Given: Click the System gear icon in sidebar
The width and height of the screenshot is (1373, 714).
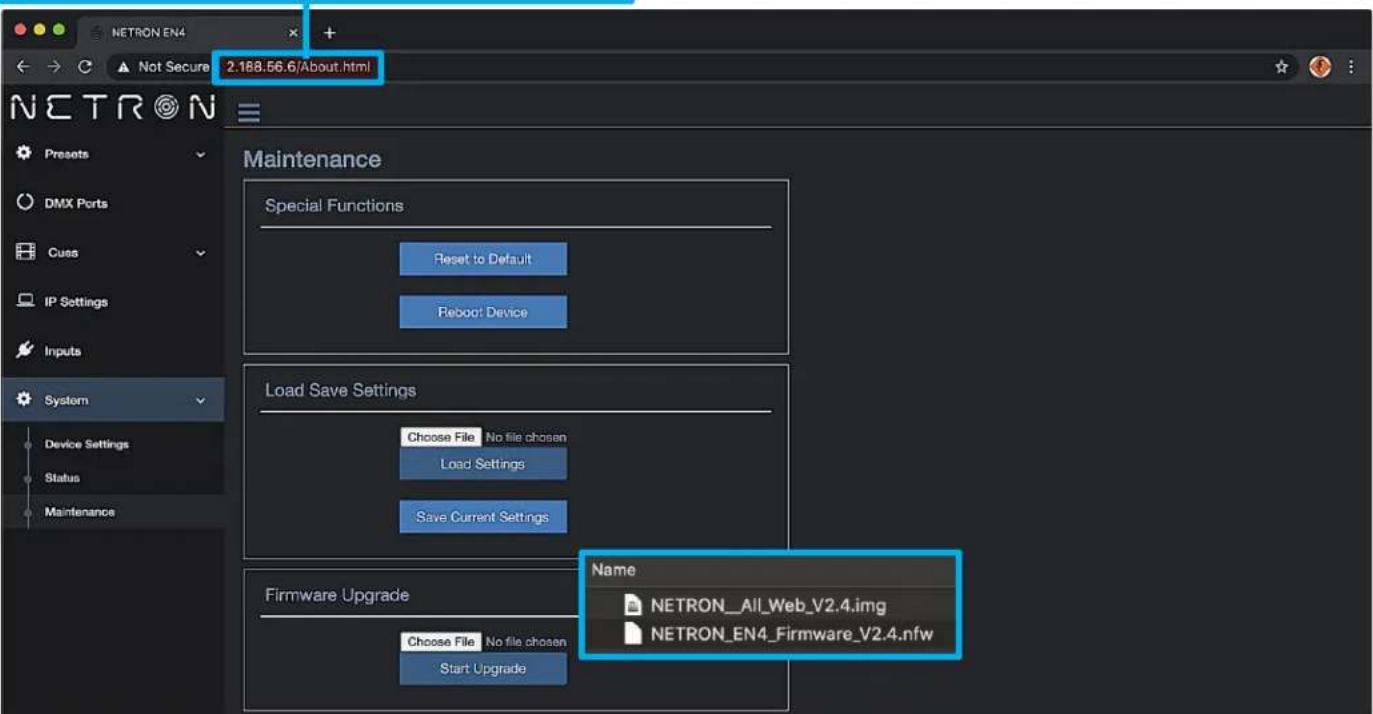Looking at the screenshot, I should coord(24,400).
